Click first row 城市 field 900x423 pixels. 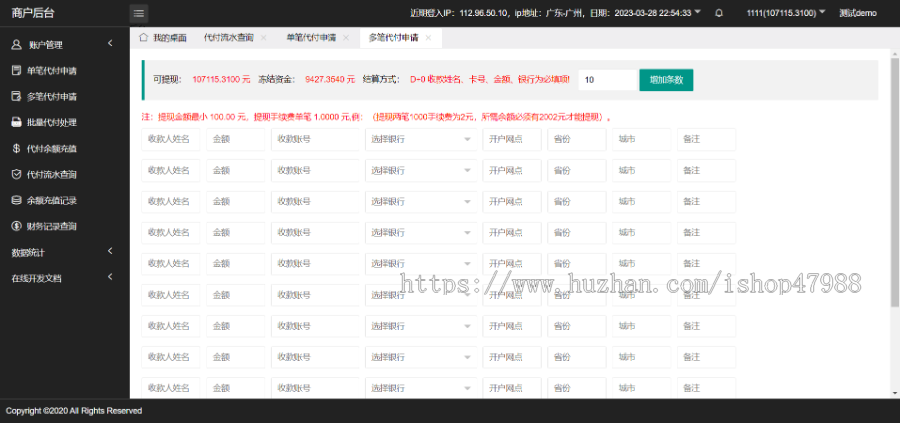point(642,139)
